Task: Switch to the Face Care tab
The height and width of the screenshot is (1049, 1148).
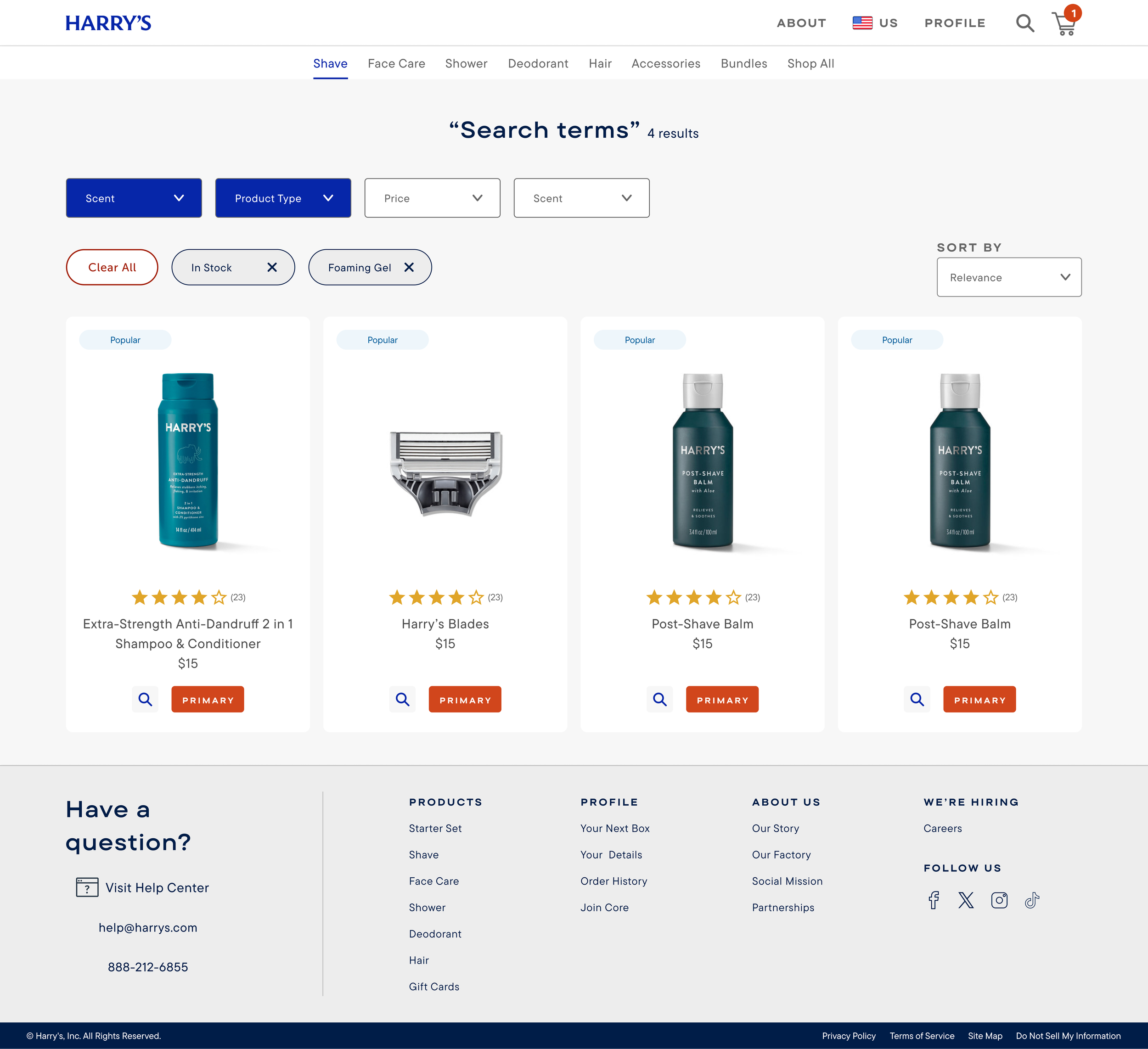Action: point(396,64)
